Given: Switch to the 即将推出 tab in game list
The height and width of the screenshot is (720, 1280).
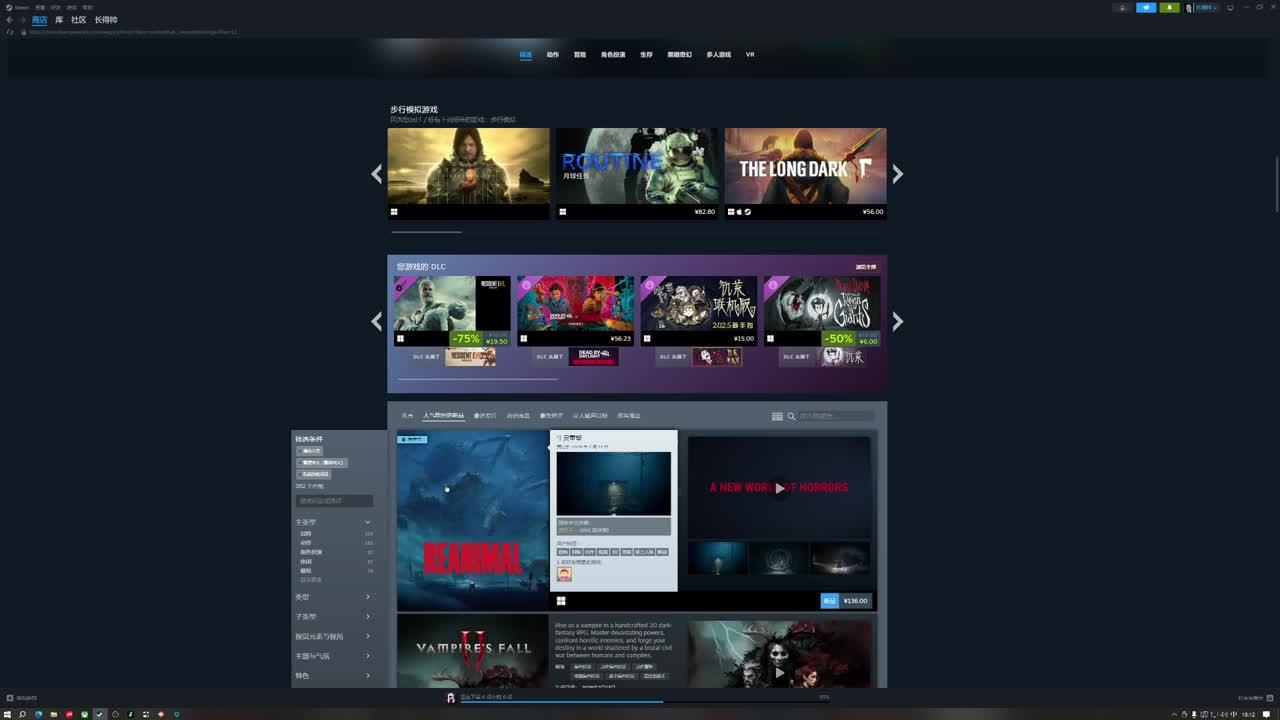Looking at the screenshot, I should click(629, 416).
